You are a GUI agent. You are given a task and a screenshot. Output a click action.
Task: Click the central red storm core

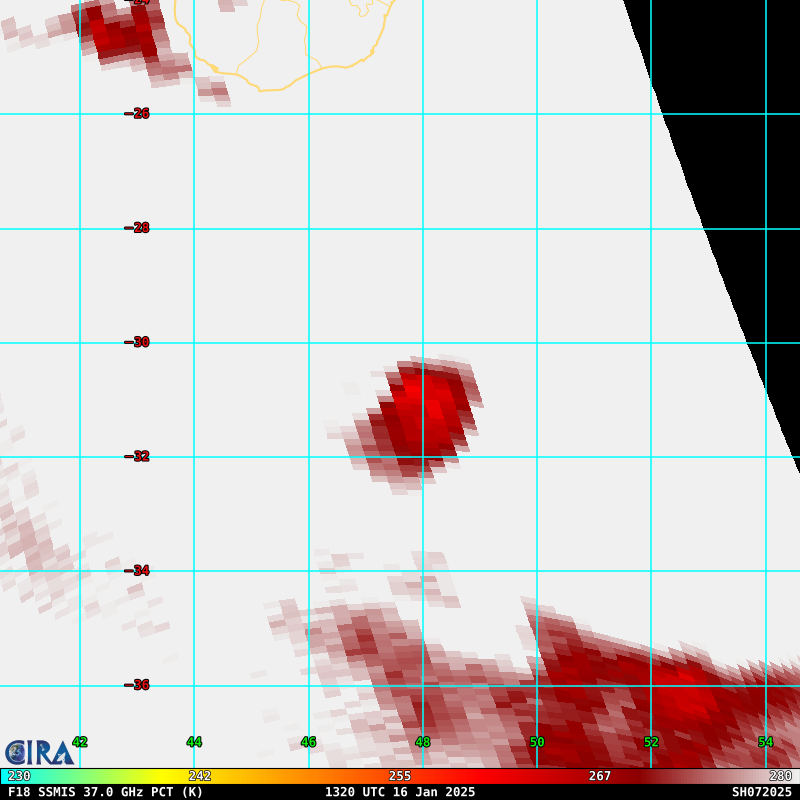422,415
